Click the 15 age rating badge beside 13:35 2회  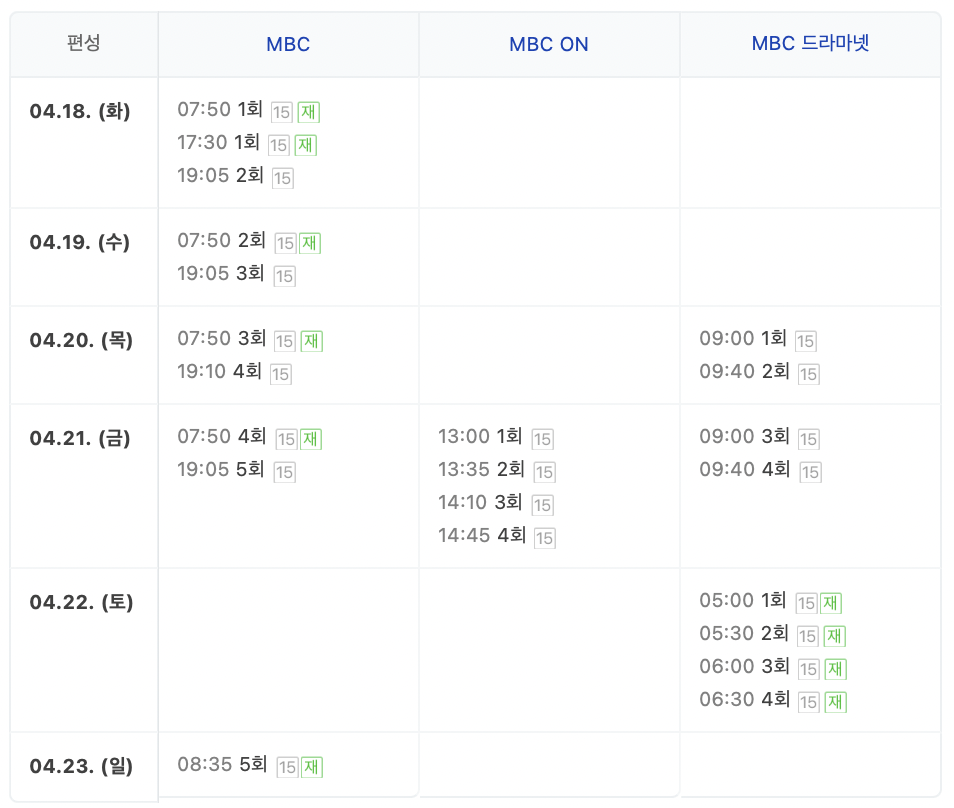point(545,472)
